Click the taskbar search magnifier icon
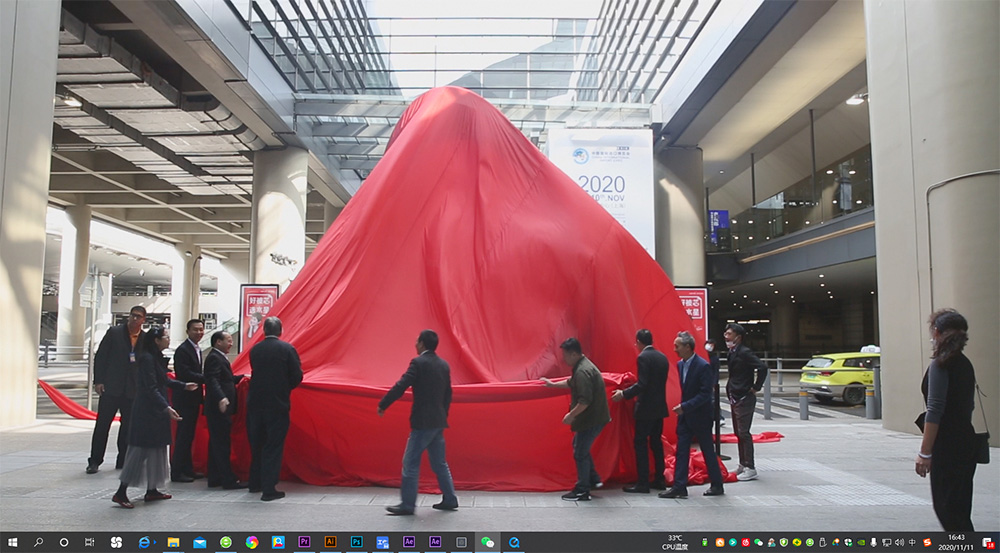Image resolution: width=1000 pixels, height=553 pixels. point(38,542)
